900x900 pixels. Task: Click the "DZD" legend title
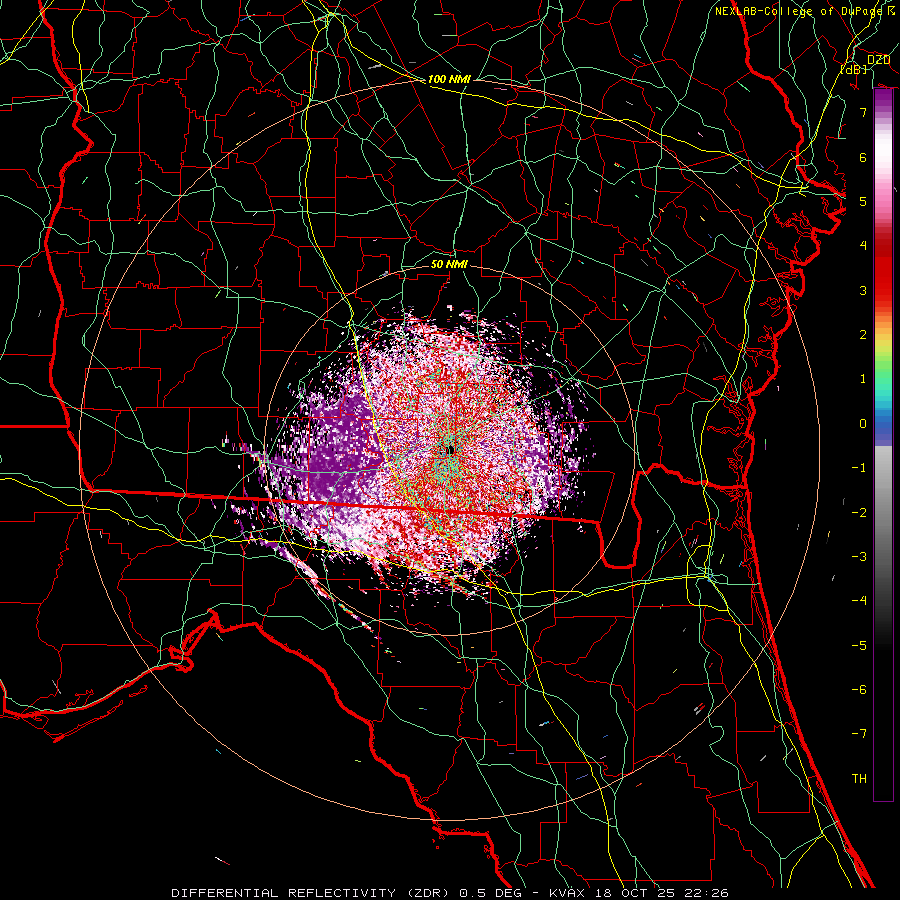[878, 60]
